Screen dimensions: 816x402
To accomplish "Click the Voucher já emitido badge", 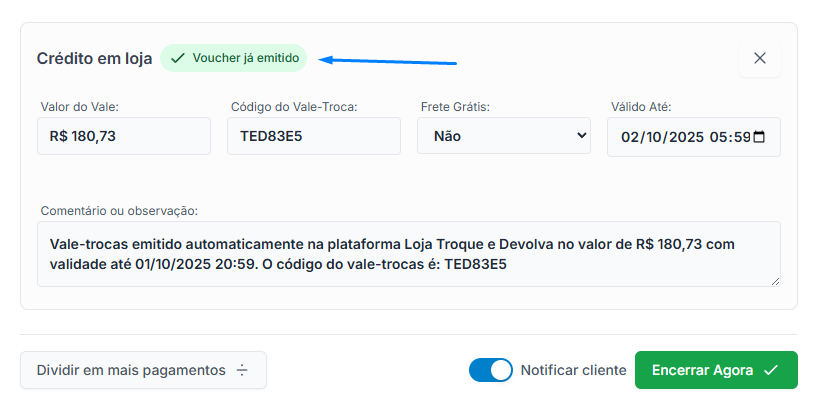I will pyautogui.click(x=233, y=58).
